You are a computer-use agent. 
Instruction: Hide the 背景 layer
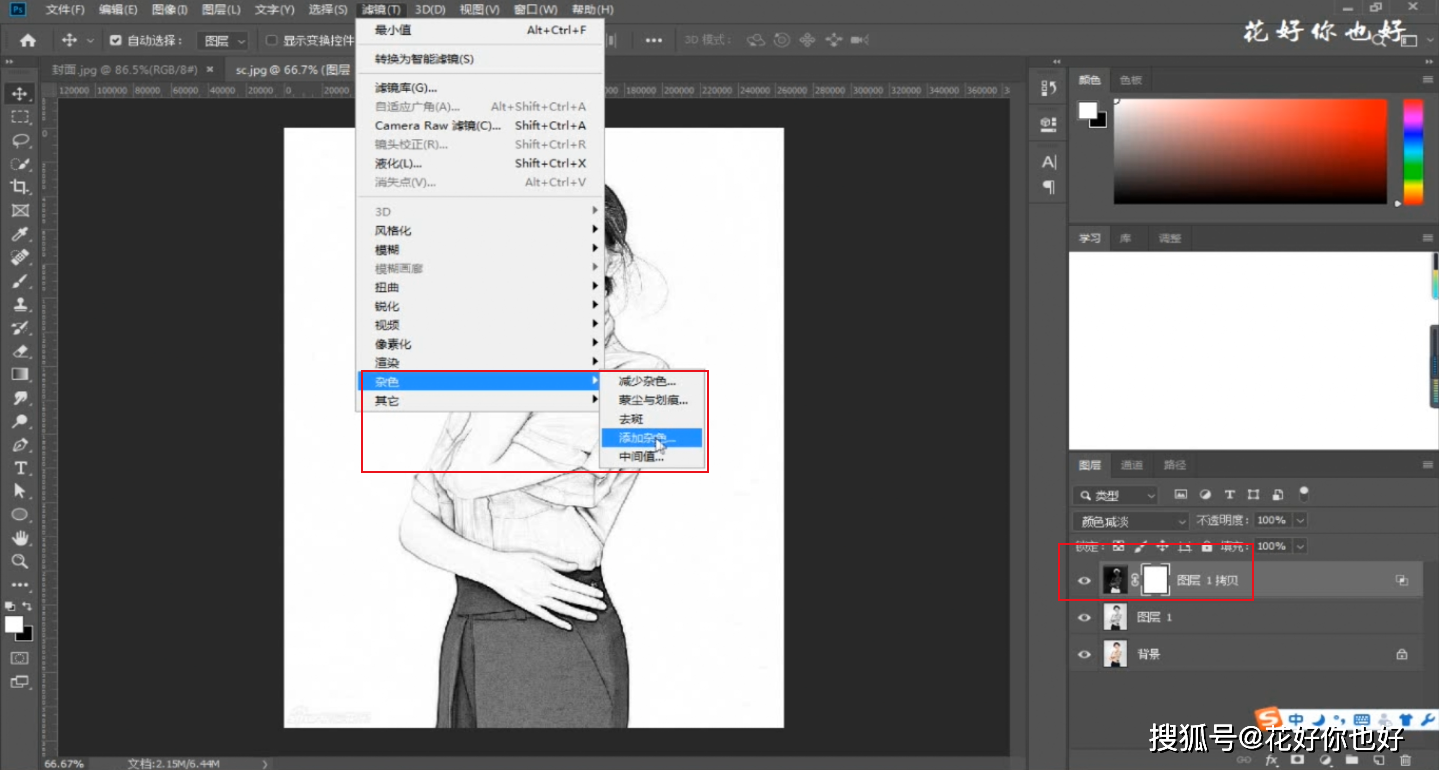click(1084, 655)
